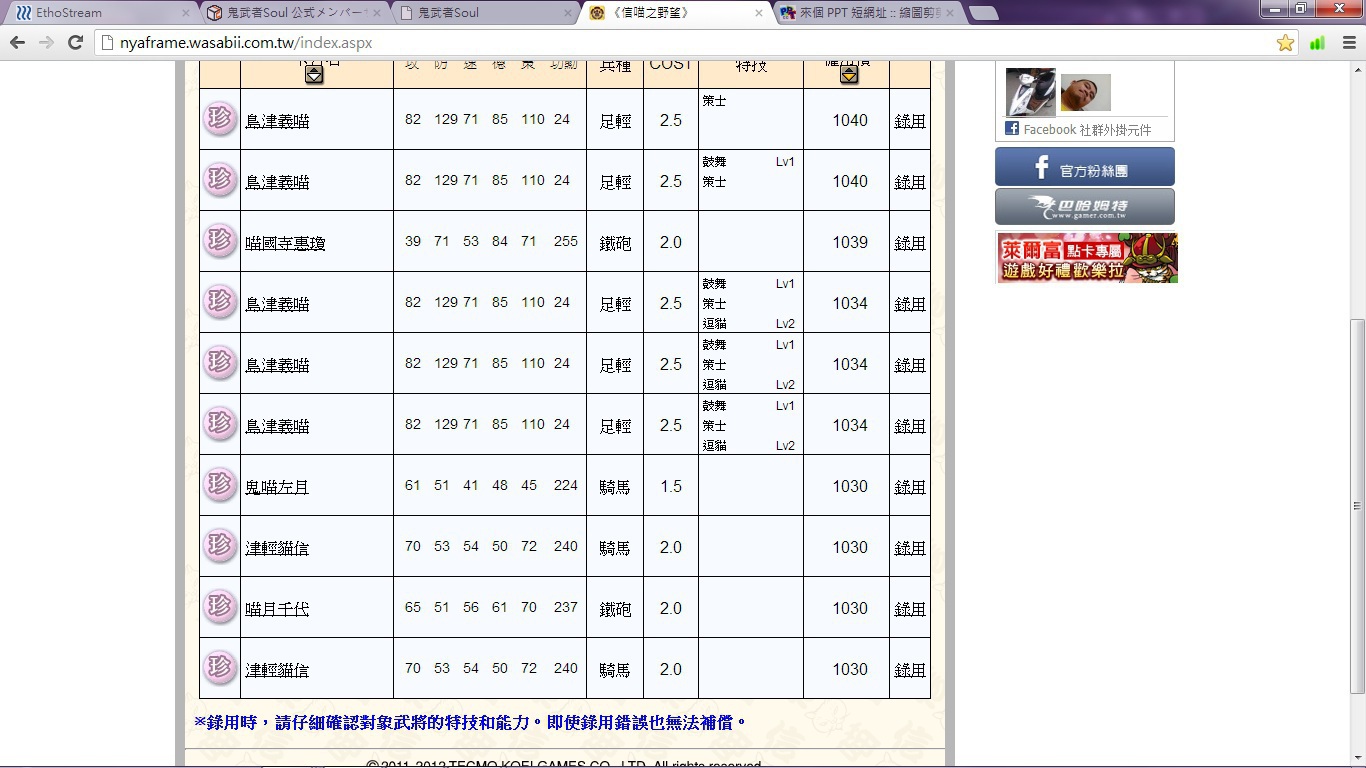Click 錄用 for 喵月千代
The width and height of the screenshot is (1366, 768).
910,609
